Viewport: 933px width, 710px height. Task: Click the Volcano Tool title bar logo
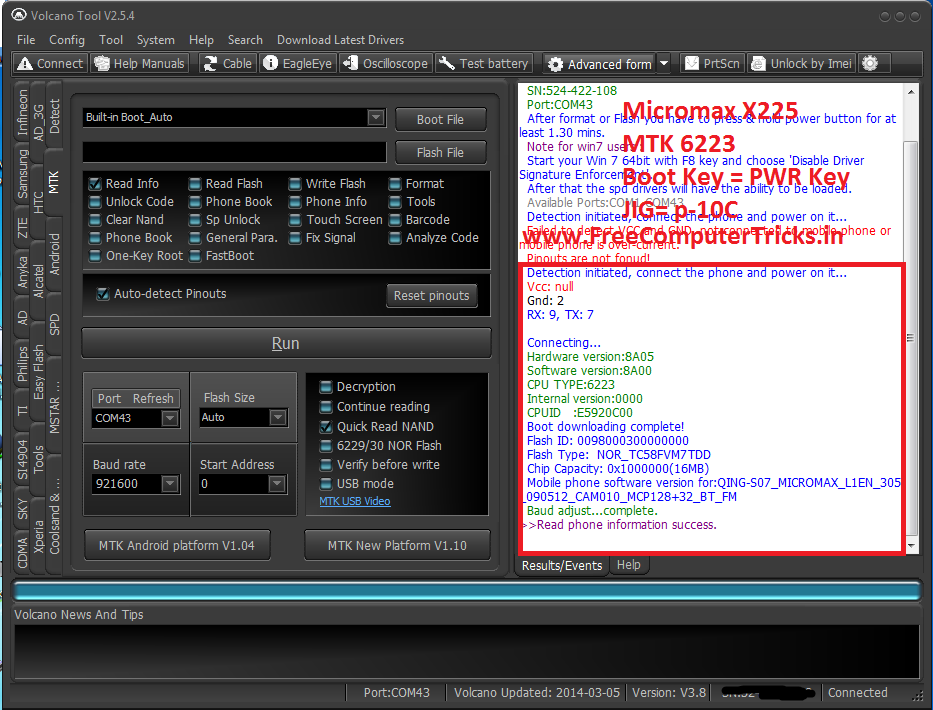[x=19, y=15]
